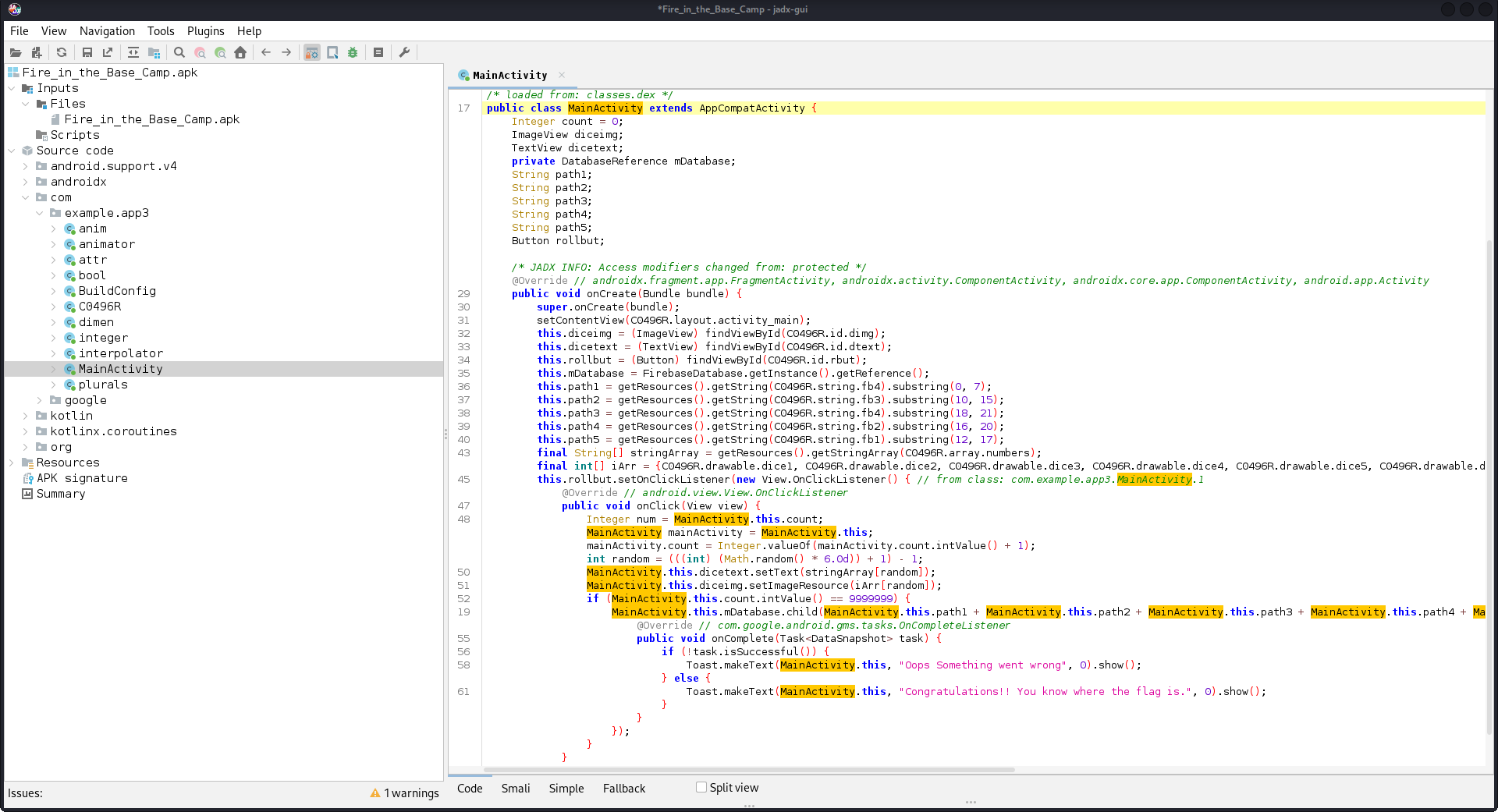Open preferences with the wrench icon
1498x812 pixels.
pyautogui.click(x=404, y=52)
